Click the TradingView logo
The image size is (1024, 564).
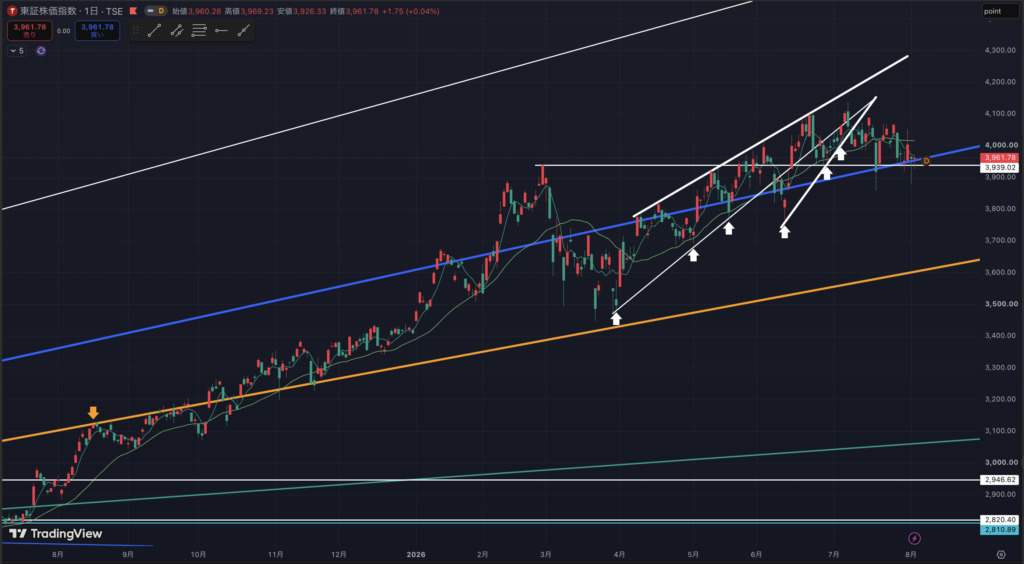[56, 534]
